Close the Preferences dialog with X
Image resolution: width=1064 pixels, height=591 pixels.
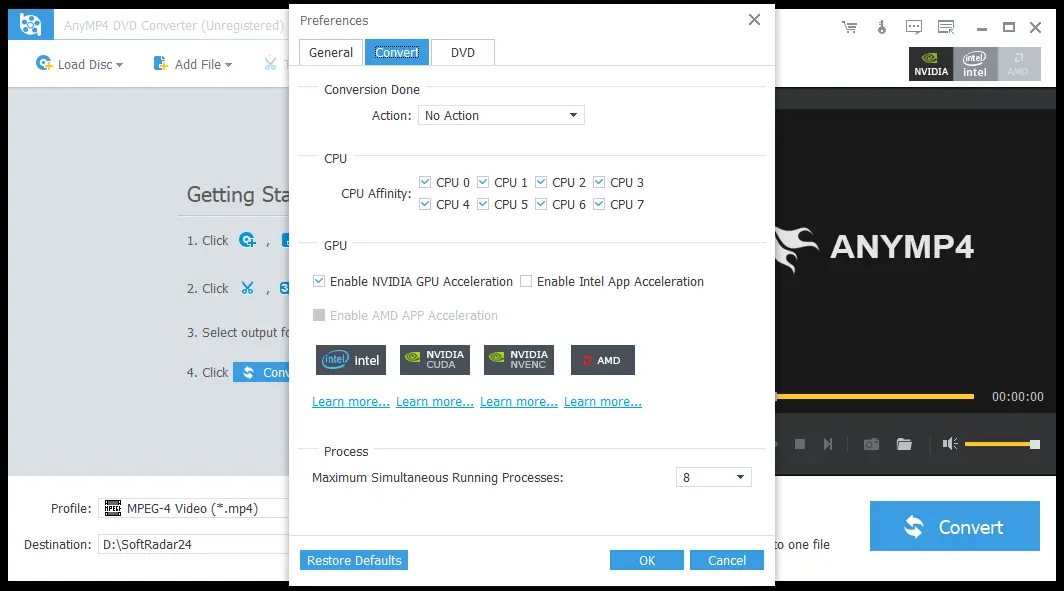point(754,20)
